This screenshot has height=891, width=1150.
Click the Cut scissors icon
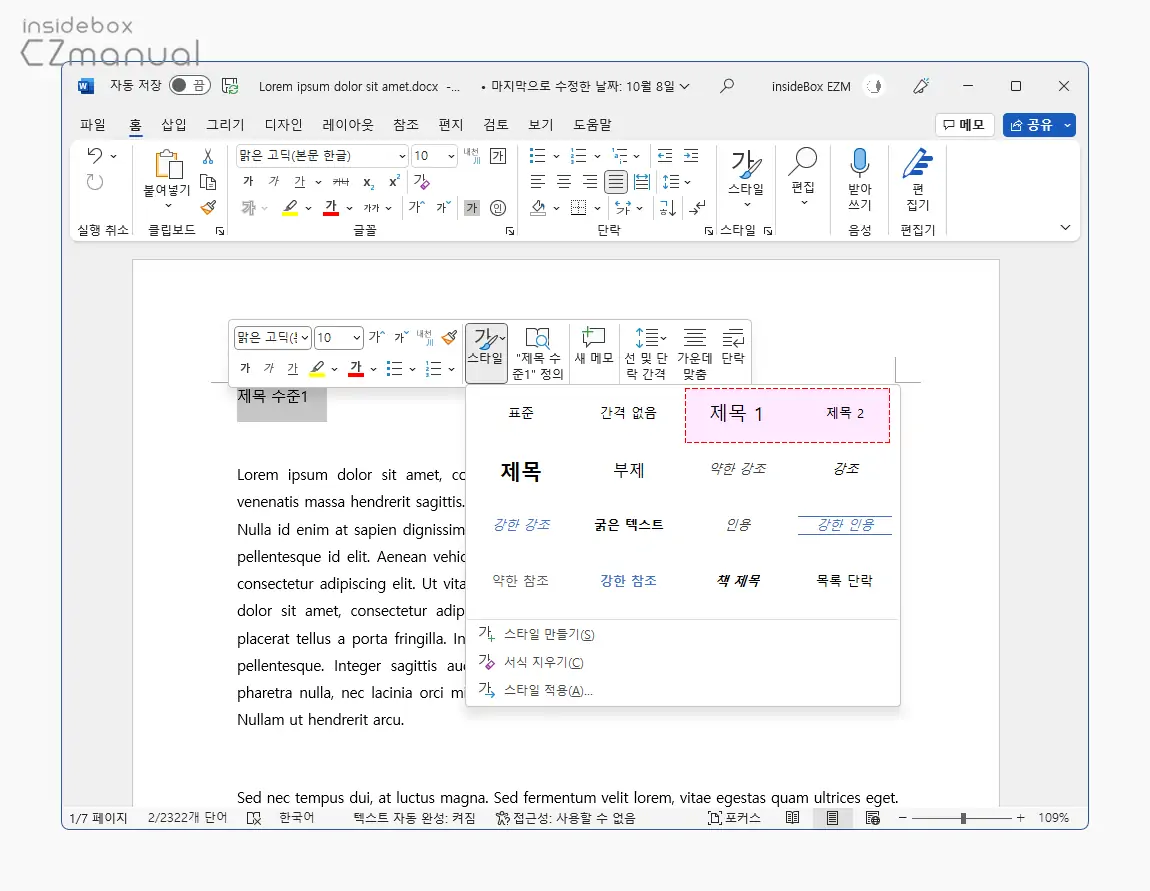[208, 157]
